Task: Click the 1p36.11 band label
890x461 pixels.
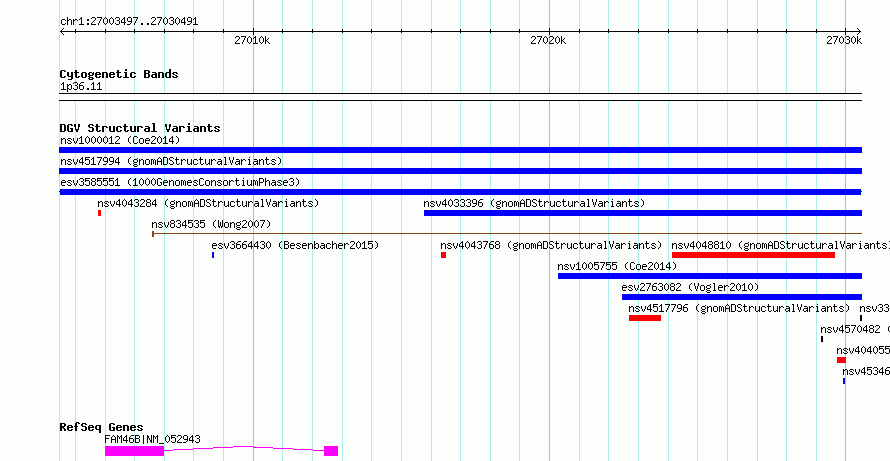Action: tap(81, 87)
